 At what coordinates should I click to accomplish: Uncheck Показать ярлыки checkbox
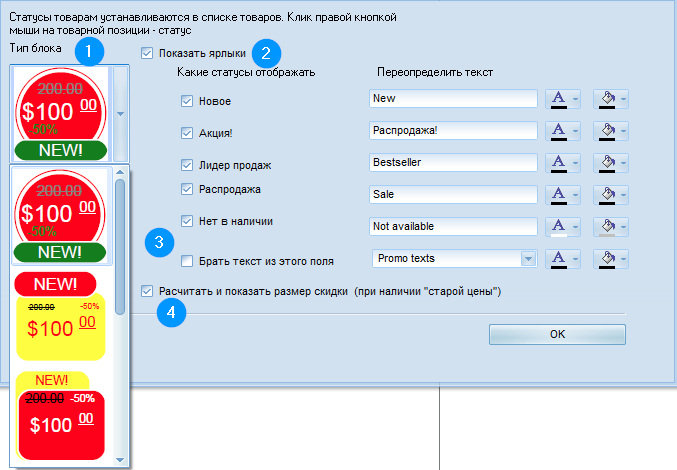click(x=147, y=54)
